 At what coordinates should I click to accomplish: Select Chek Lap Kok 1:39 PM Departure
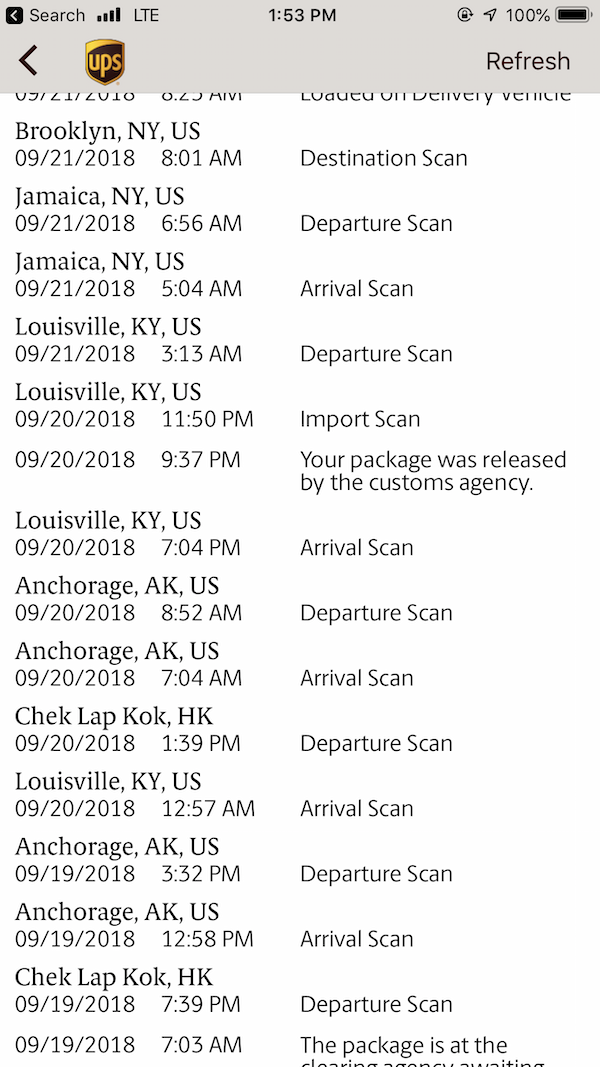click(x=300, y=731)
